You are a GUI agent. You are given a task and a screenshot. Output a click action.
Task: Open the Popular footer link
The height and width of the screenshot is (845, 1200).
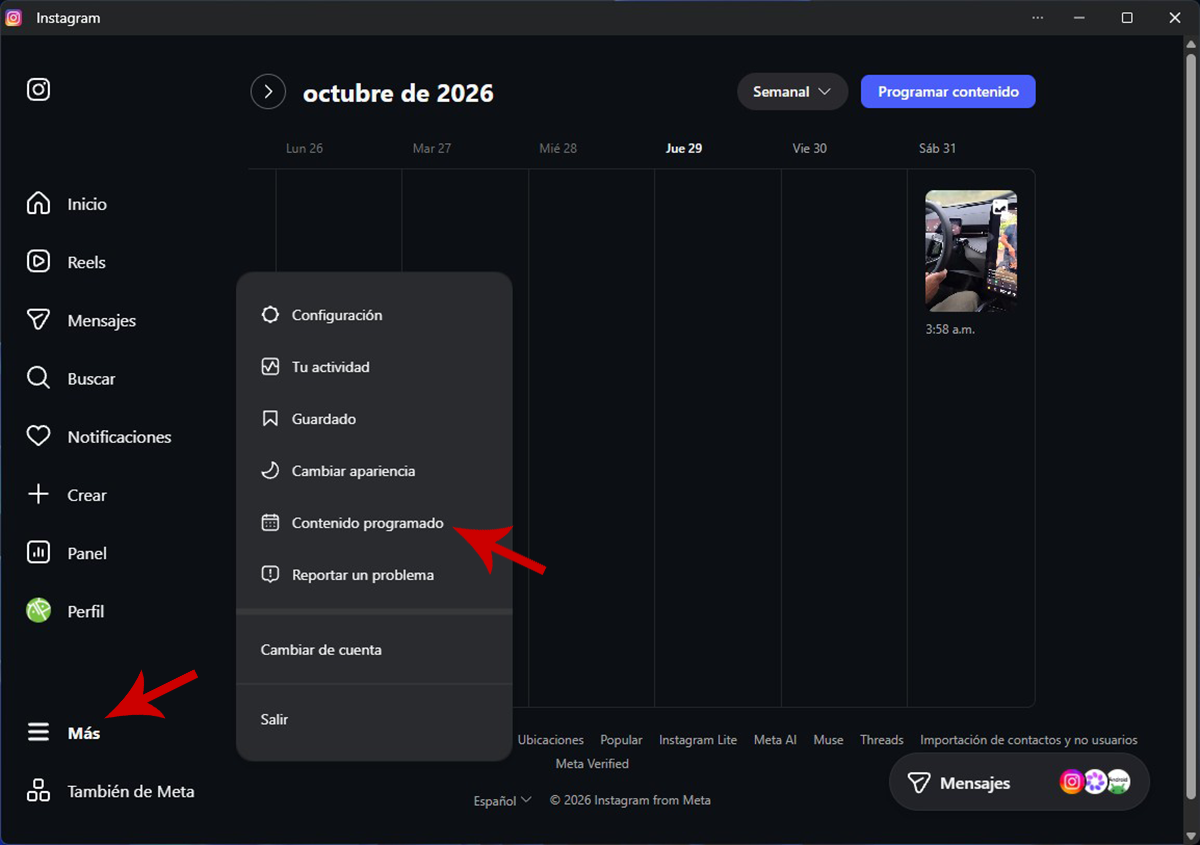[621, 740]
